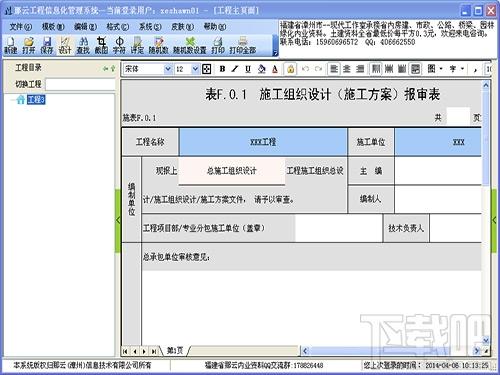The image size is (500, 375).
Task: Open the 皮肤 (Skin) menu
Action: (x=182, y=27)
